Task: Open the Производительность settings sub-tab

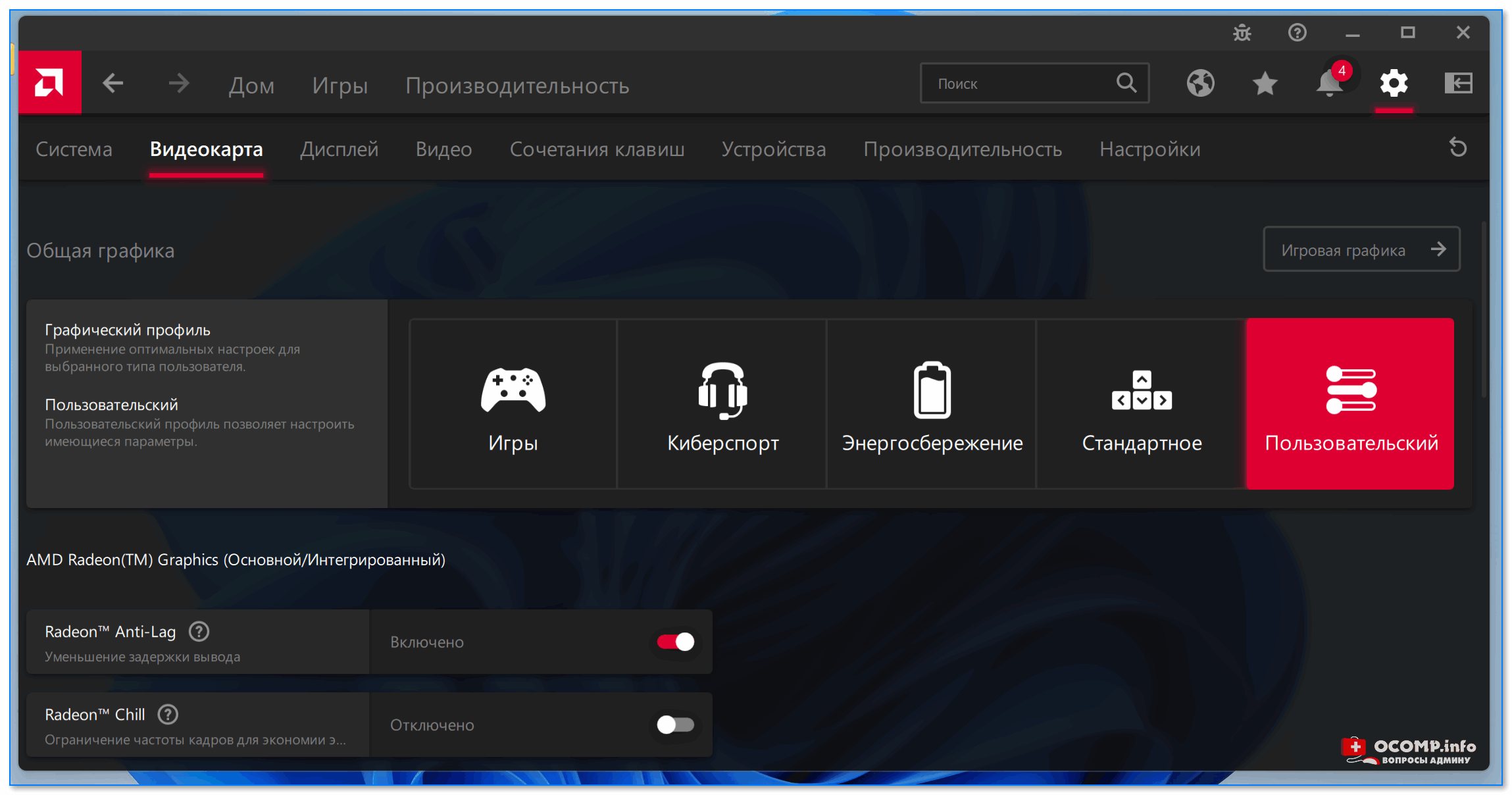Action: (963, 149)
